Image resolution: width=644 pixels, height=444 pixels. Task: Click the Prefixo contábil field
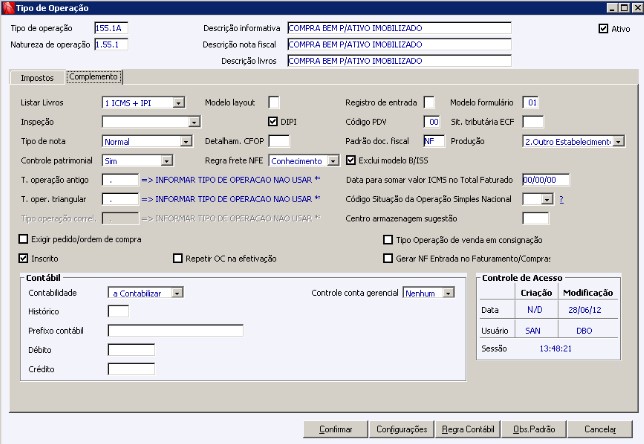[x=175, y=331]
